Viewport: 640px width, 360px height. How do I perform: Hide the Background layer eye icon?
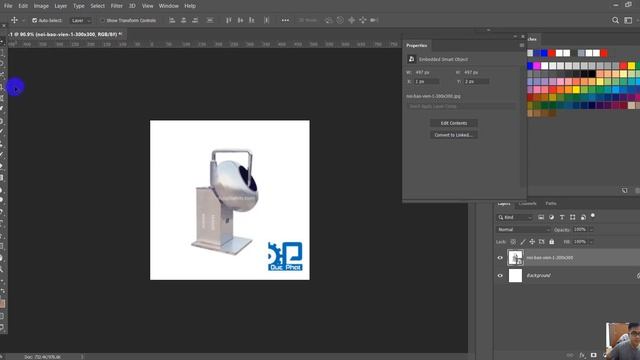pos(500,276)
